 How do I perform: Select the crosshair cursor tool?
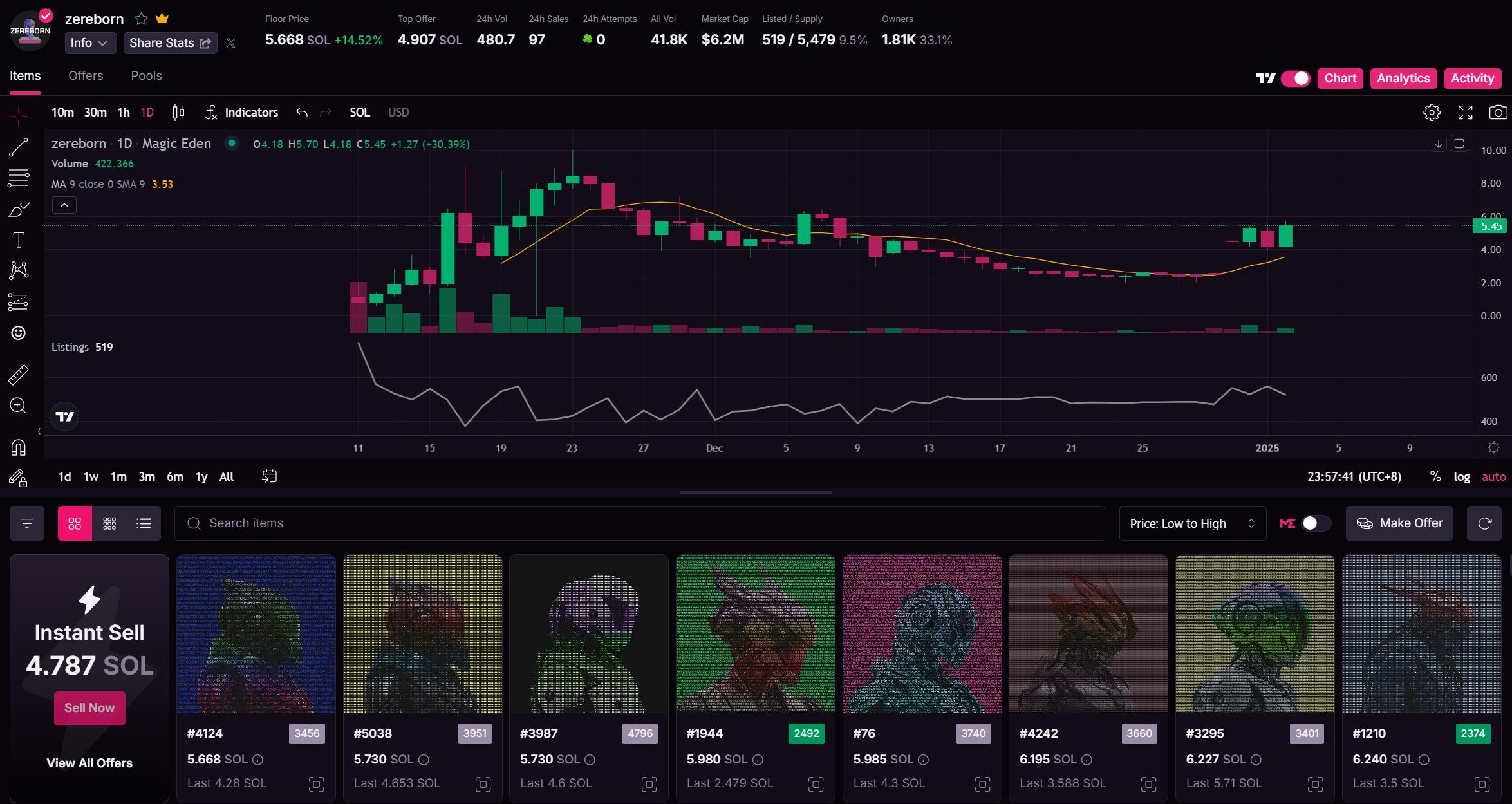tap(19, 116)
